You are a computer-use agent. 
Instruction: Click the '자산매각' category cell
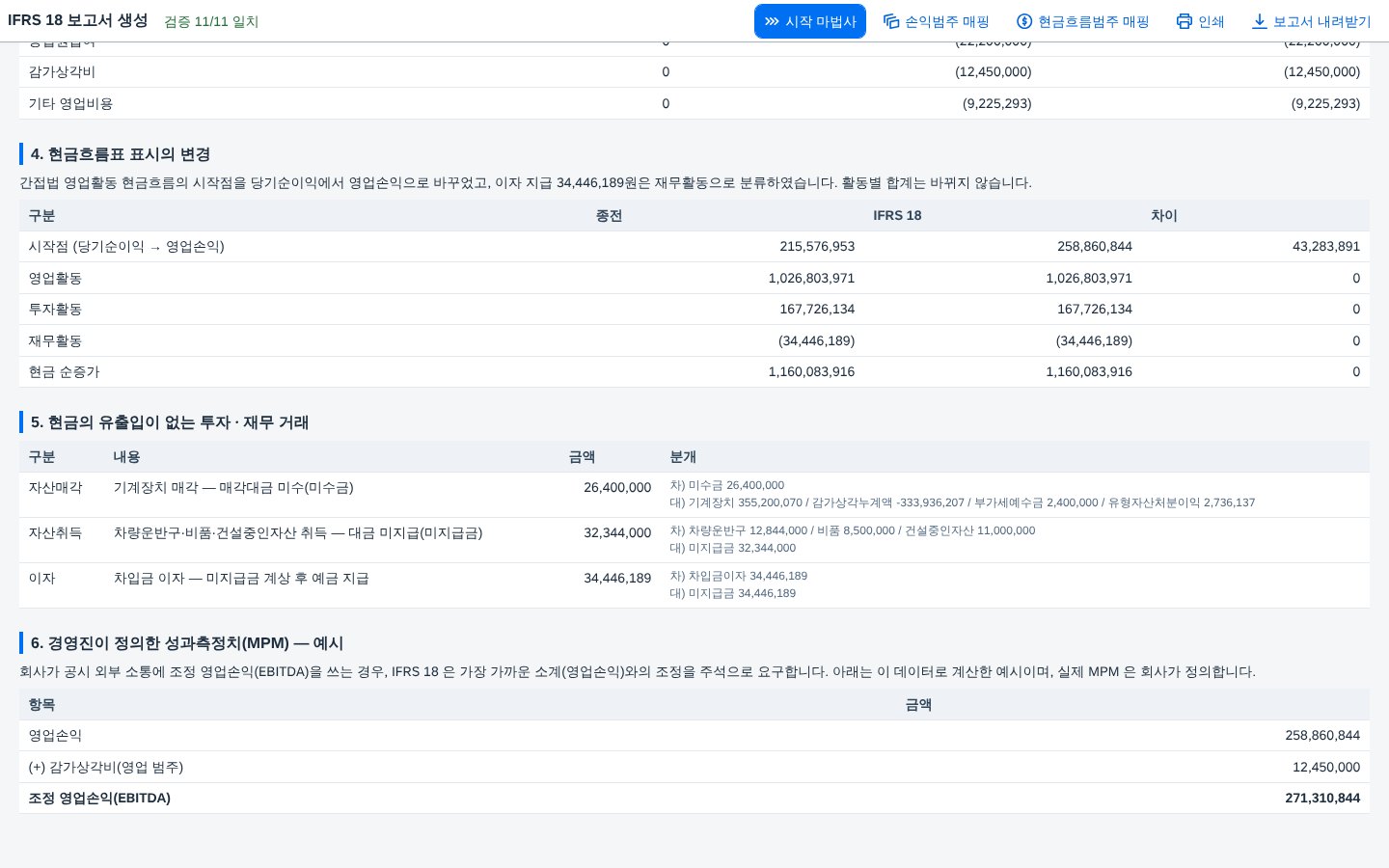point(55,488)
